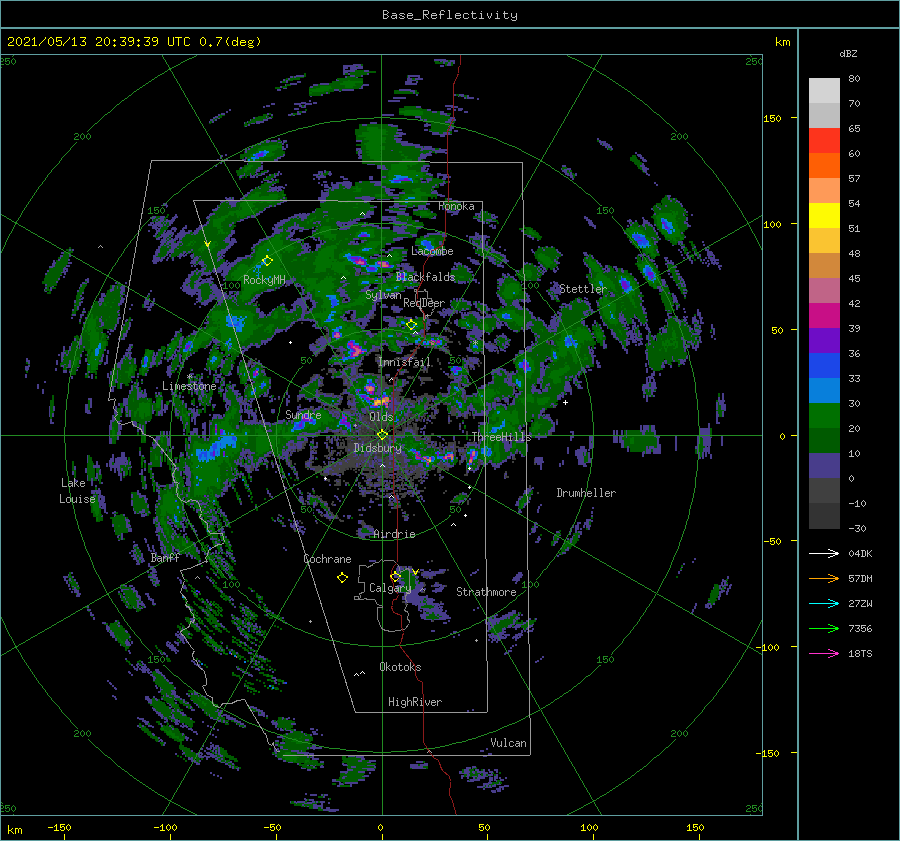
Task: Click the Cochrane city label
Action: point(327,559)
